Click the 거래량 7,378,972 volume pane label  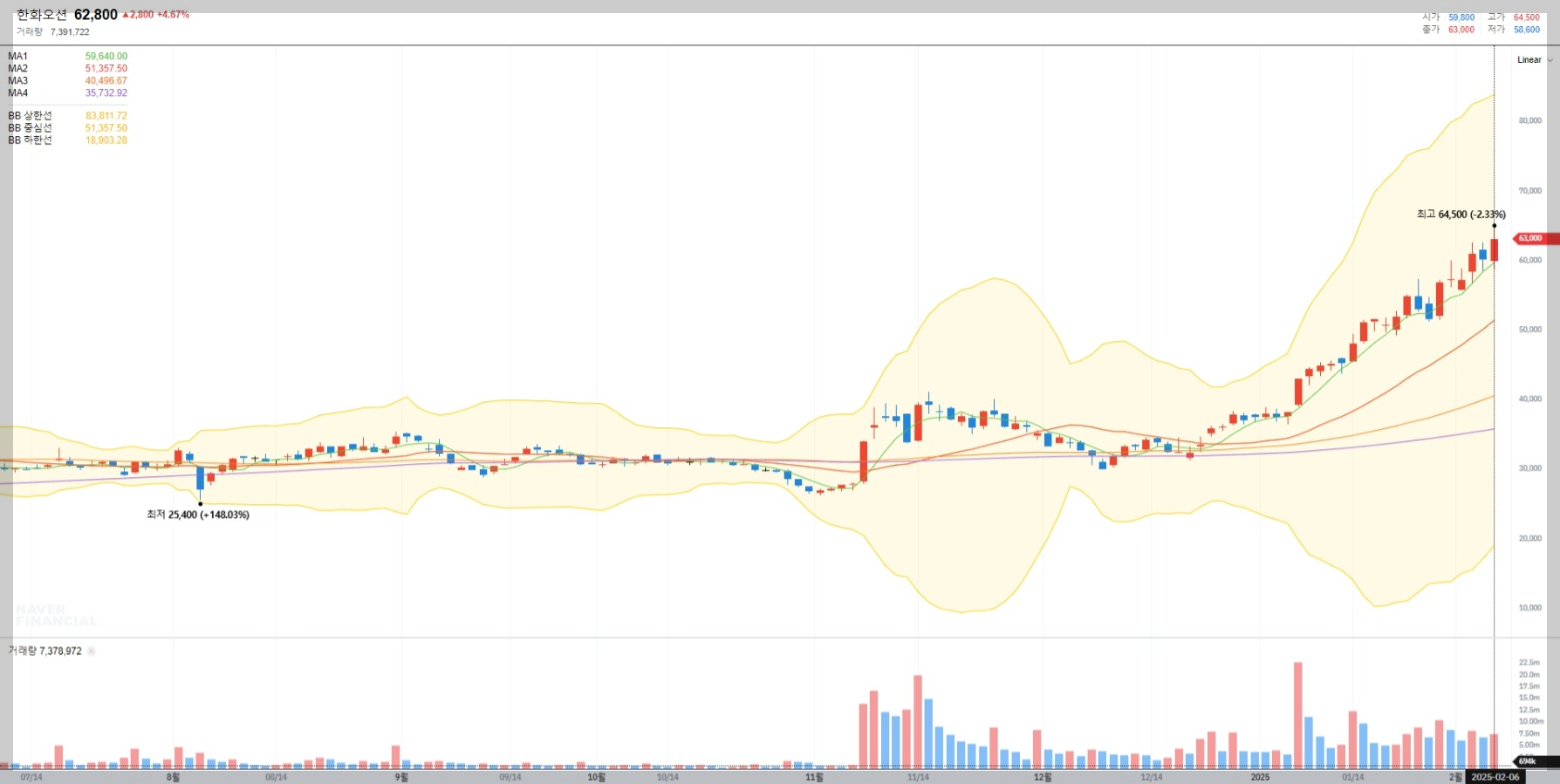45,651
